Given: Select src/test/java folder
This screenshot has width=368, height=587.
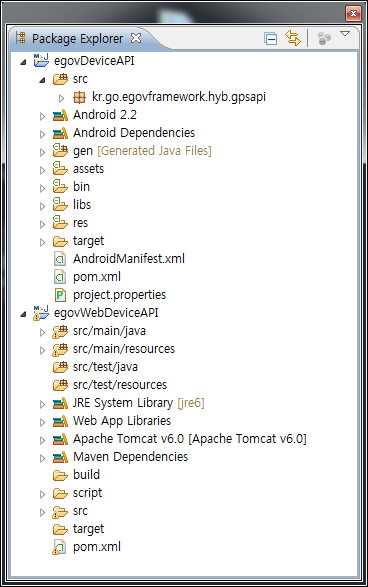Looking at the screenshot, I should tap(105, 367).
